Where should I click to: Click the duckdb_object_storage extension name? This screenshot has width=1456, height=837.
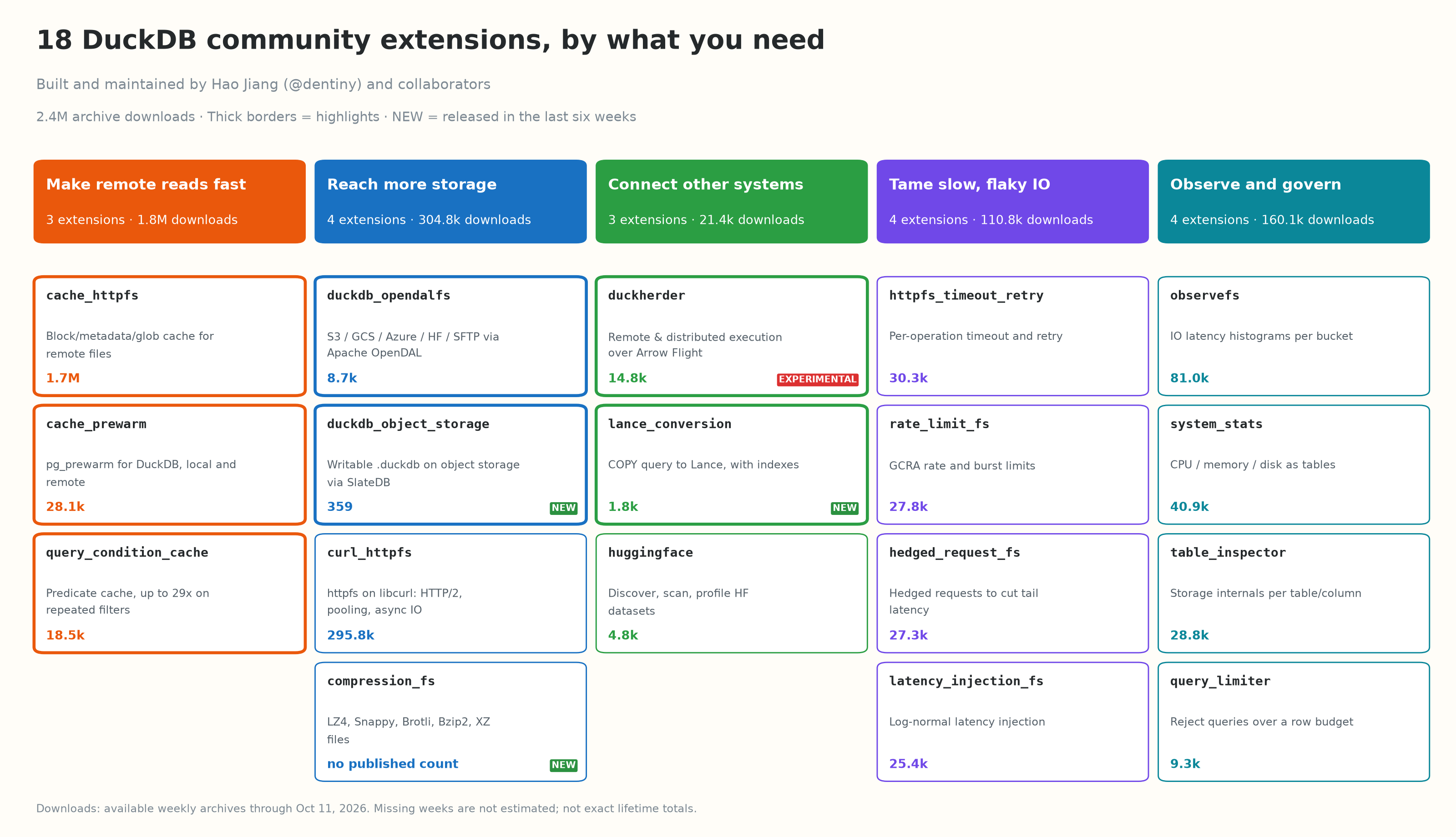408,424
